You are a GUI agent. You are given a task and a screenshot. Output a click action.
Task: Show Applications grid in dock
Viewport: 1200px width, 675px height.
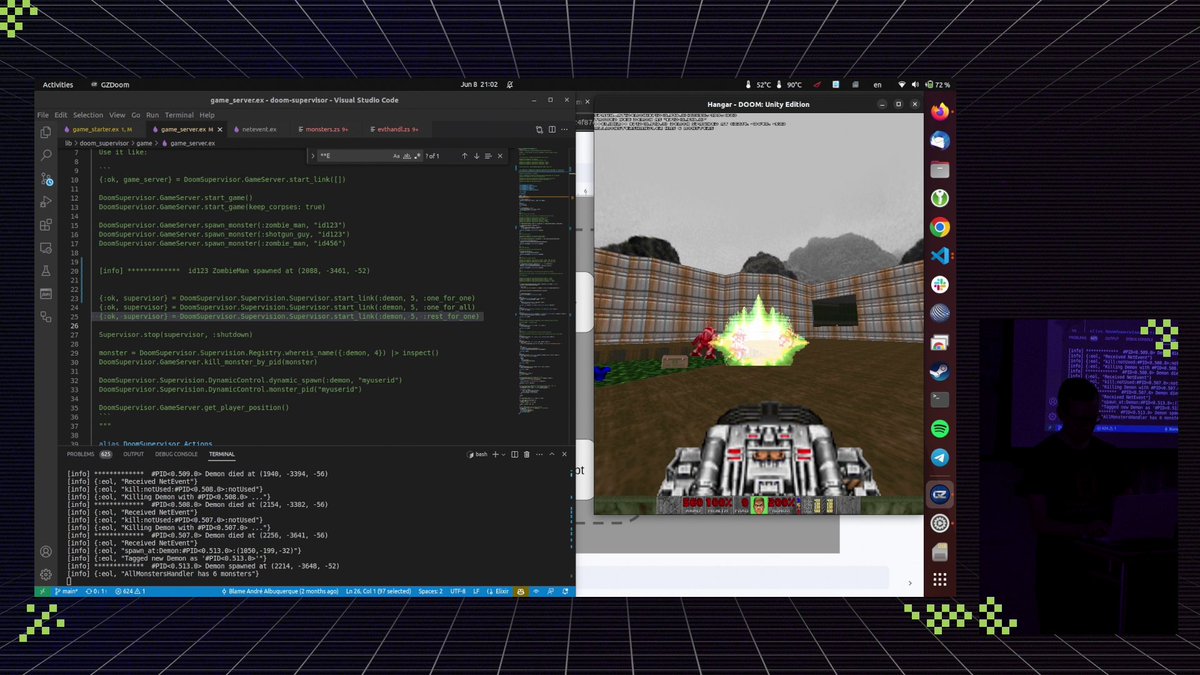[939, 580]
